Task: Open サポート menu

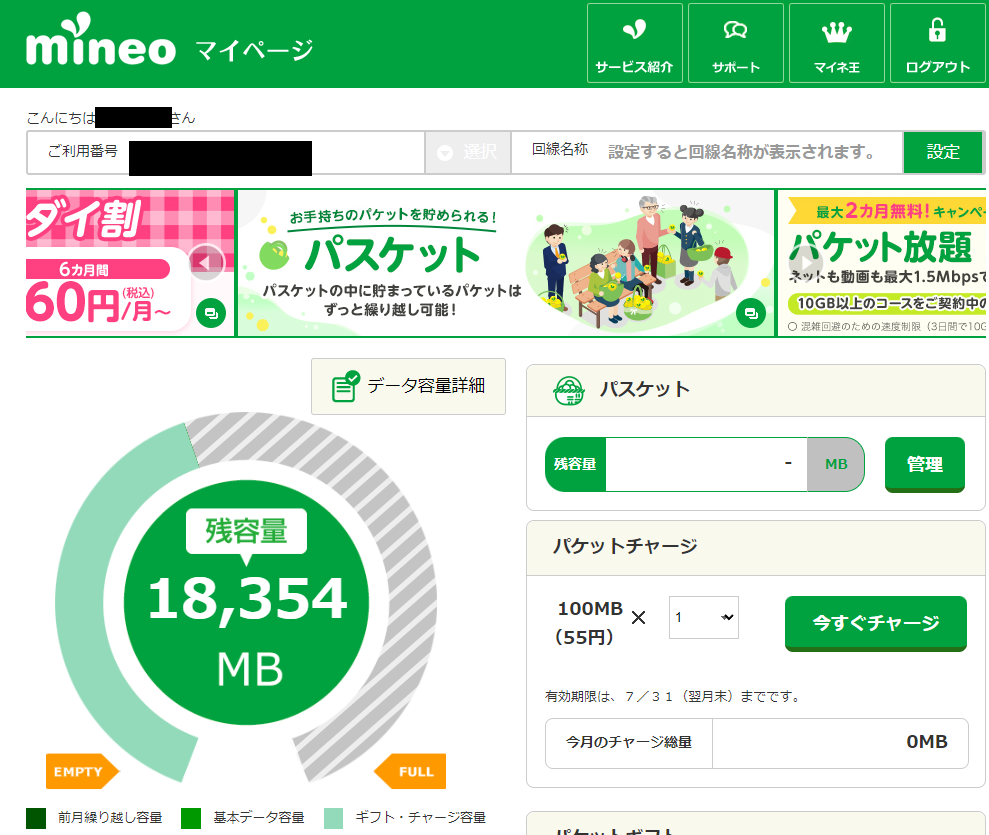Action: 735,43
